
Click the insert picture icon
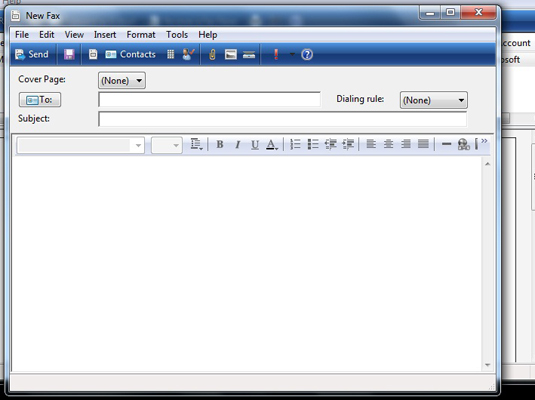(x=231, y=55)
